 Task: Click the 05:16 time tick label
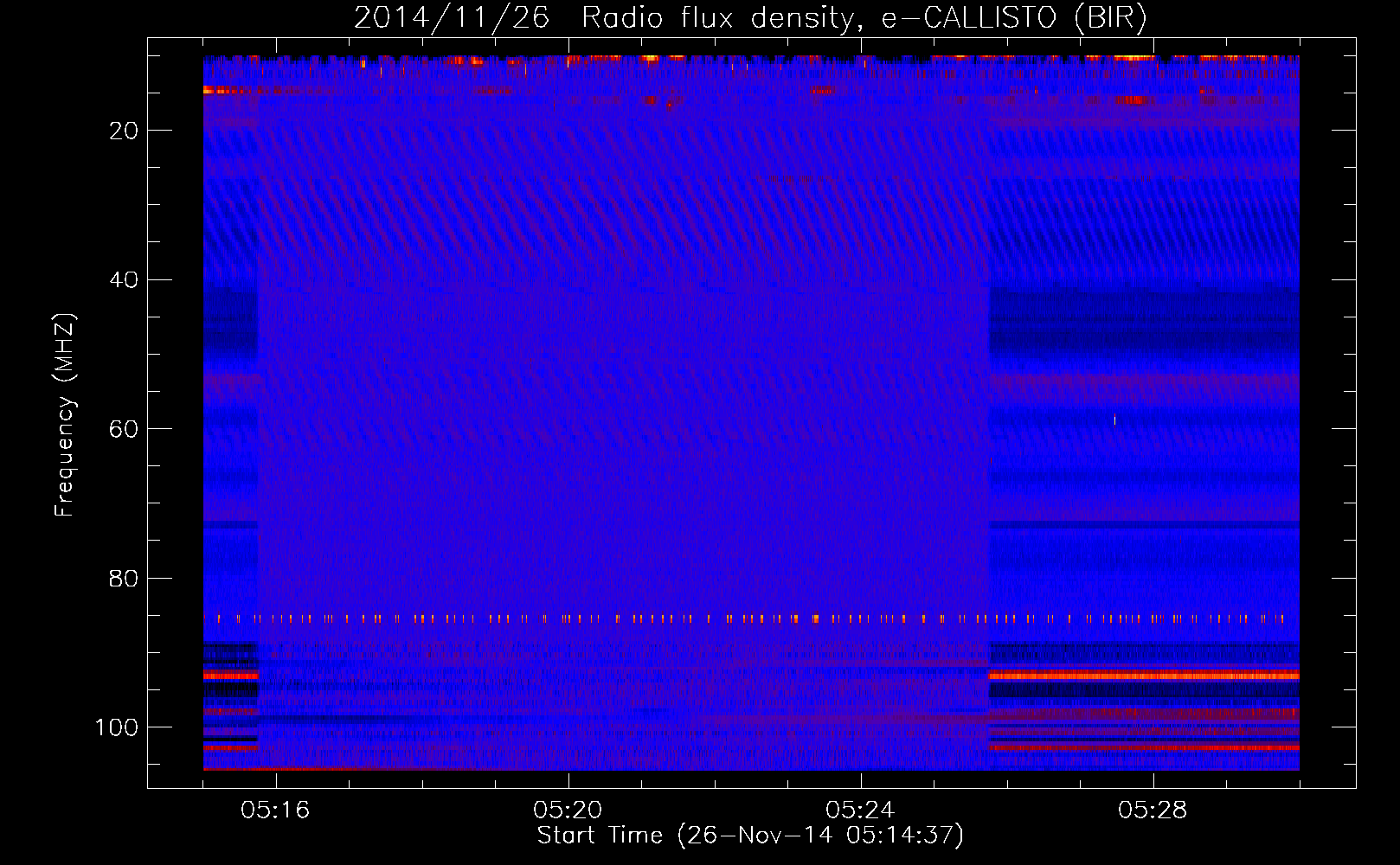(x=275, y=811)
